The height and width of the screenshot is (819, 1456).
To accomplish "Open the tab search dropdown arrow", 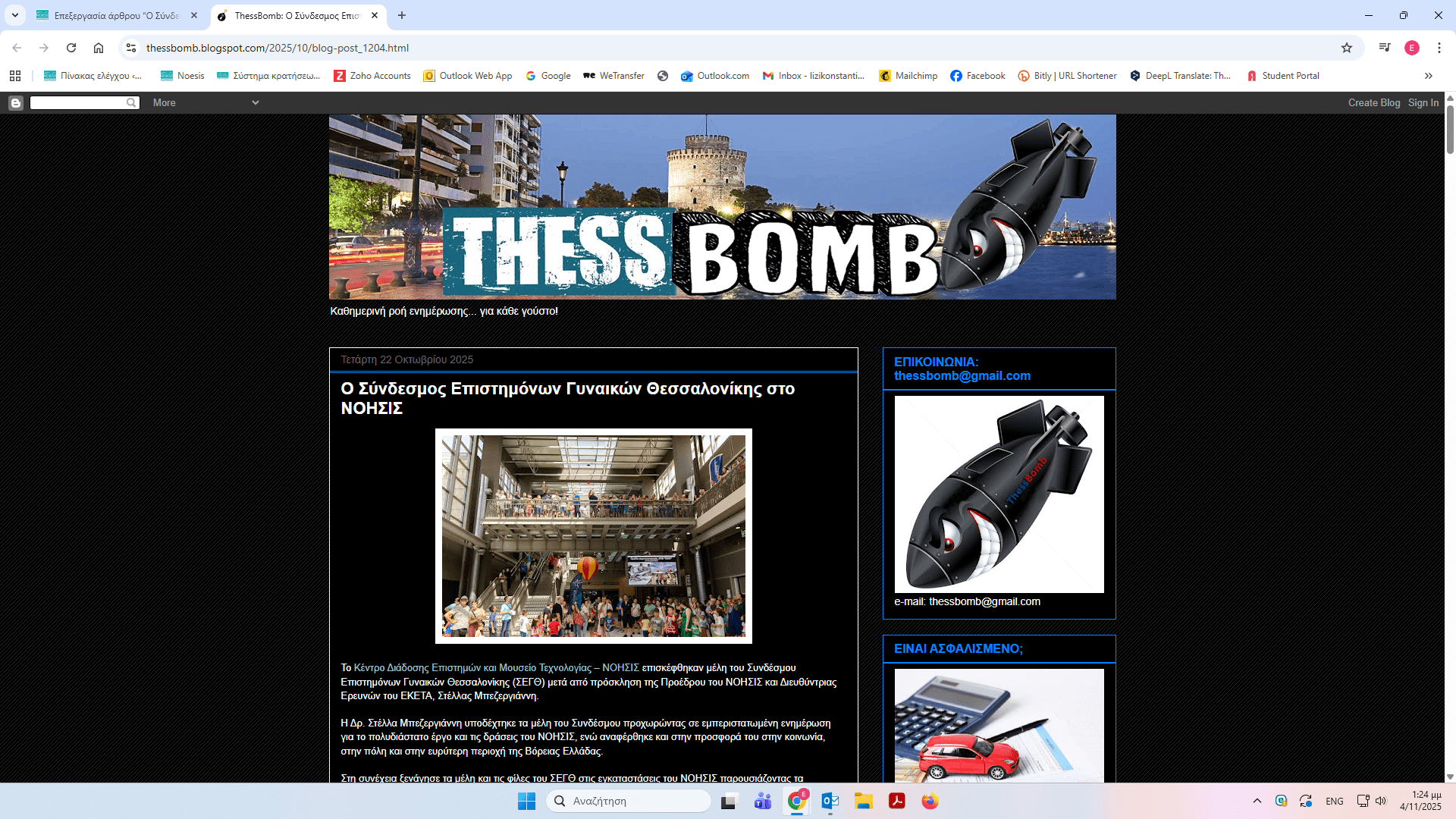I will click(x=15, y=15).
